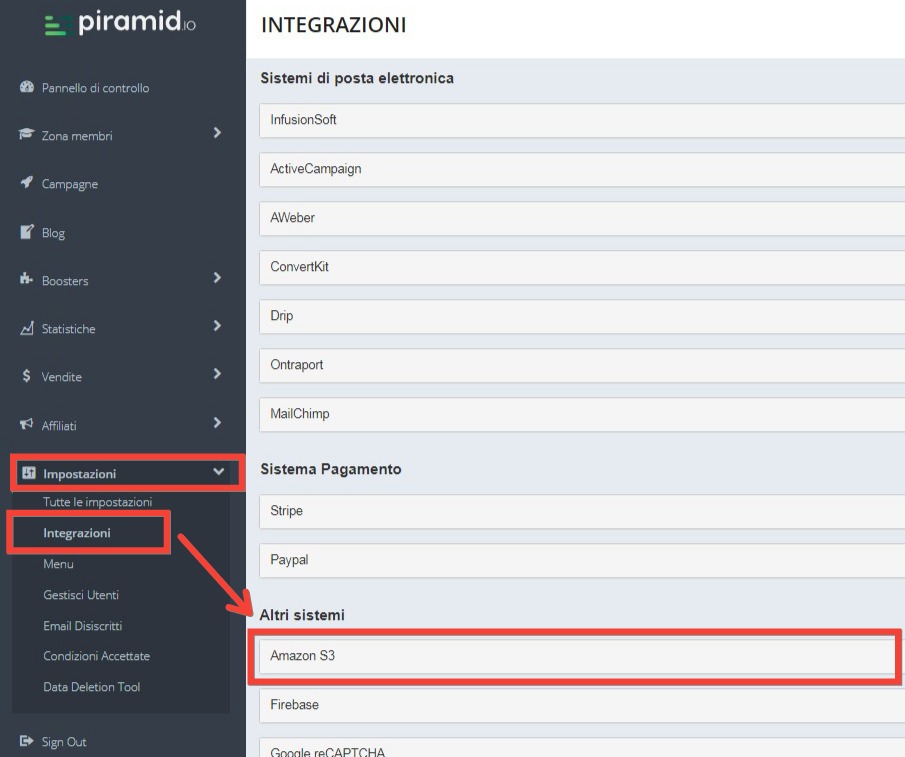Open the Zona membri menu

77,136
